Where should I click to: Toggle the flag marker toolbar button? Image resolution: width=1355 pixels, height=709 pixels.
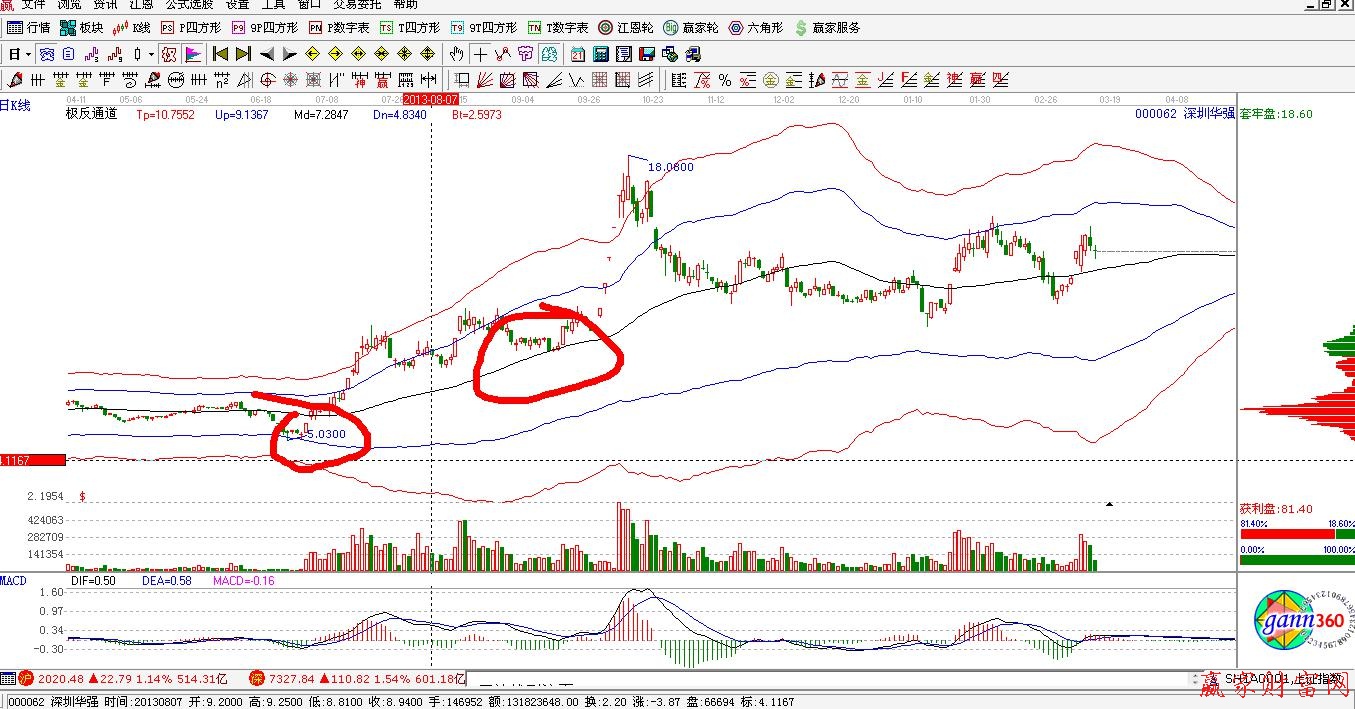point(193,54)
